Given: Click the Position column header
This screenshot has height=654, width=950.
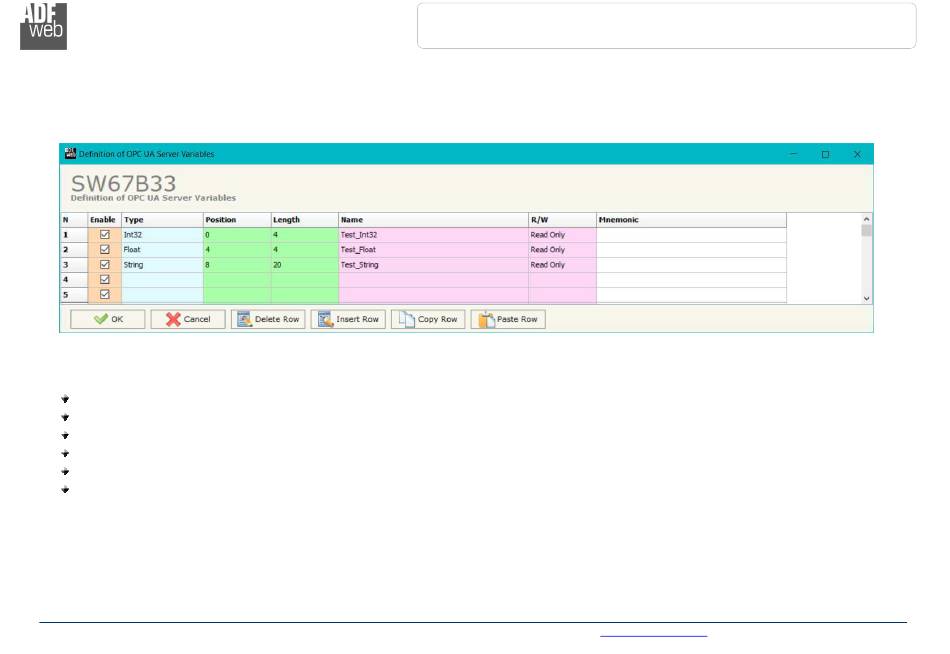Looking at the screenshot, I should point(237,219).
